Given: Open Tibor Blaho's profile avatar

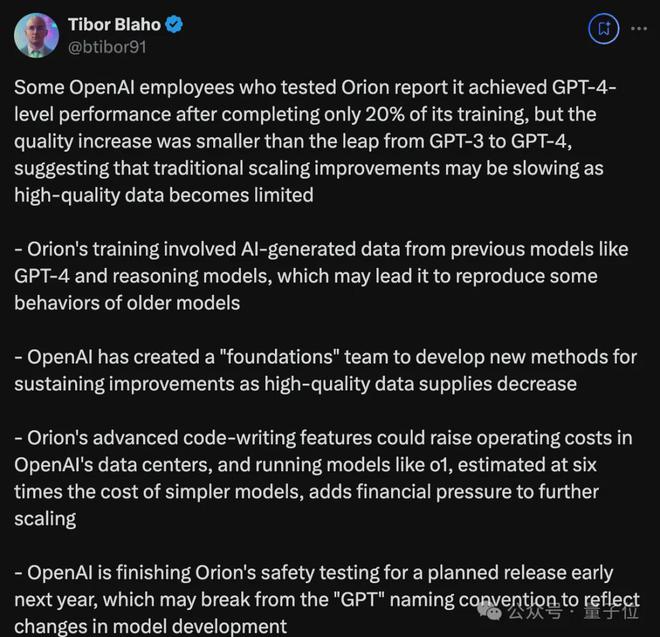Looking at the screenshot, I should coord(36,35).
